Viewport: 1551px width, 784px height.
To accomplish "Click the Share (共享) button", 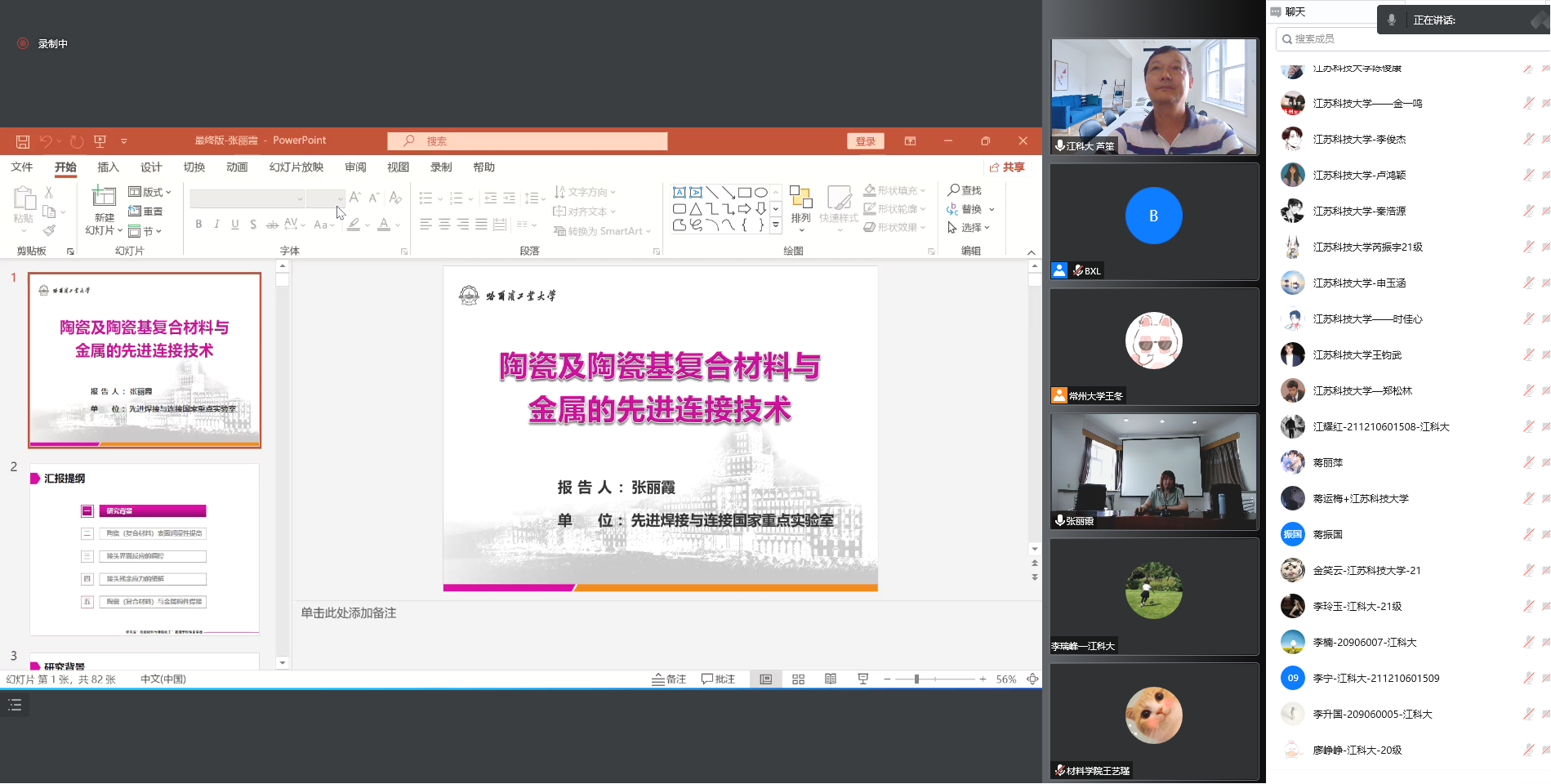I will pyautogui.click(x=1007, y=167).
